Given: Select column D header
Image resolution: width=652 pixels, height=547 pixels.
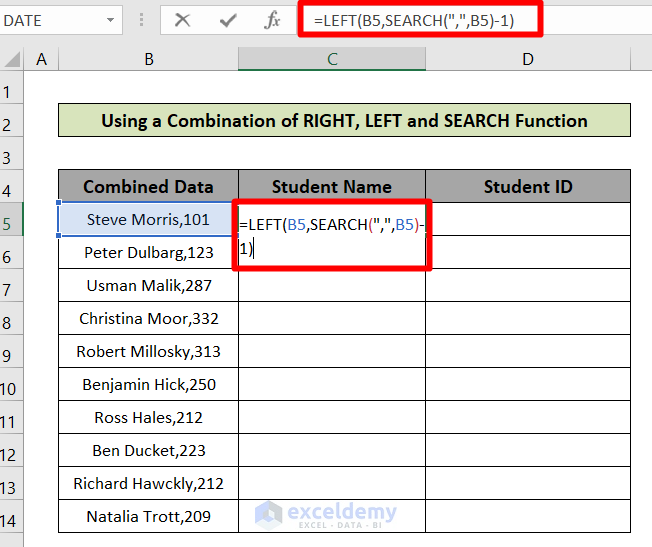Looking at the screenshot, I should (528, 60).
